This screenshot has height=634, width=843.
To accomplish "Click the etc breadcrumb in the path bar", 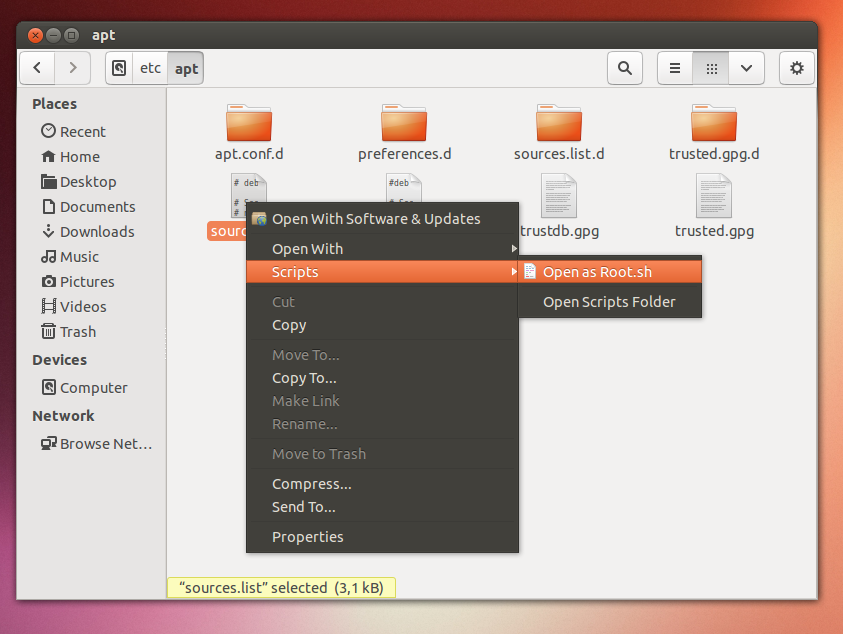I will [150, 68].
